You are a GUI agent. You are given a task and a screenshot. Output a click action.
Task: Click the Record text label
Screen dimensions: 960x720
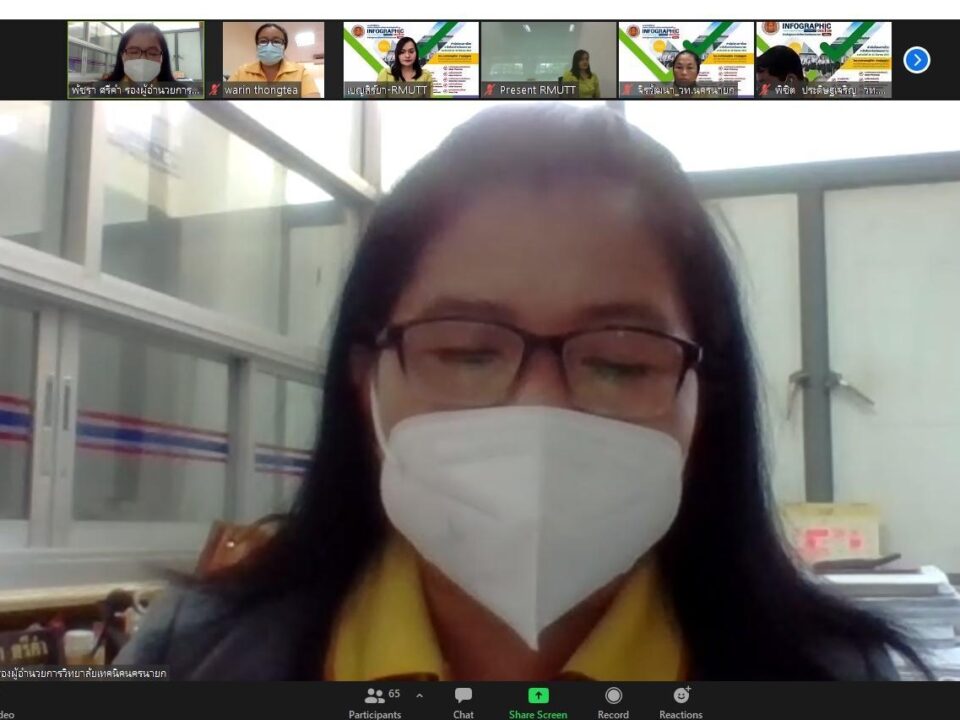point(613,714)
